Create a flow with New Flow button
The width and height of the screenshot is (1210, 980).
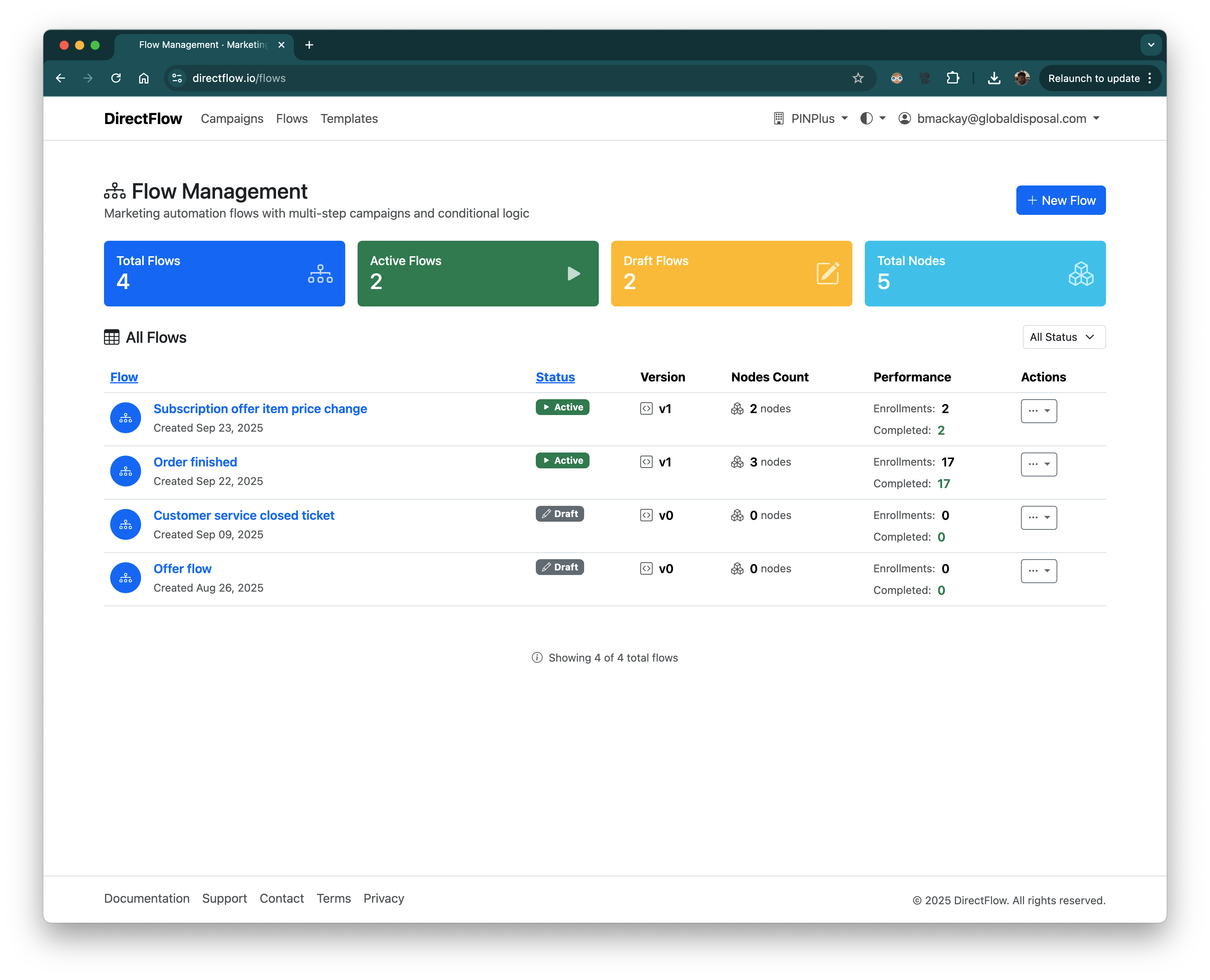[x=1060, y=201]
